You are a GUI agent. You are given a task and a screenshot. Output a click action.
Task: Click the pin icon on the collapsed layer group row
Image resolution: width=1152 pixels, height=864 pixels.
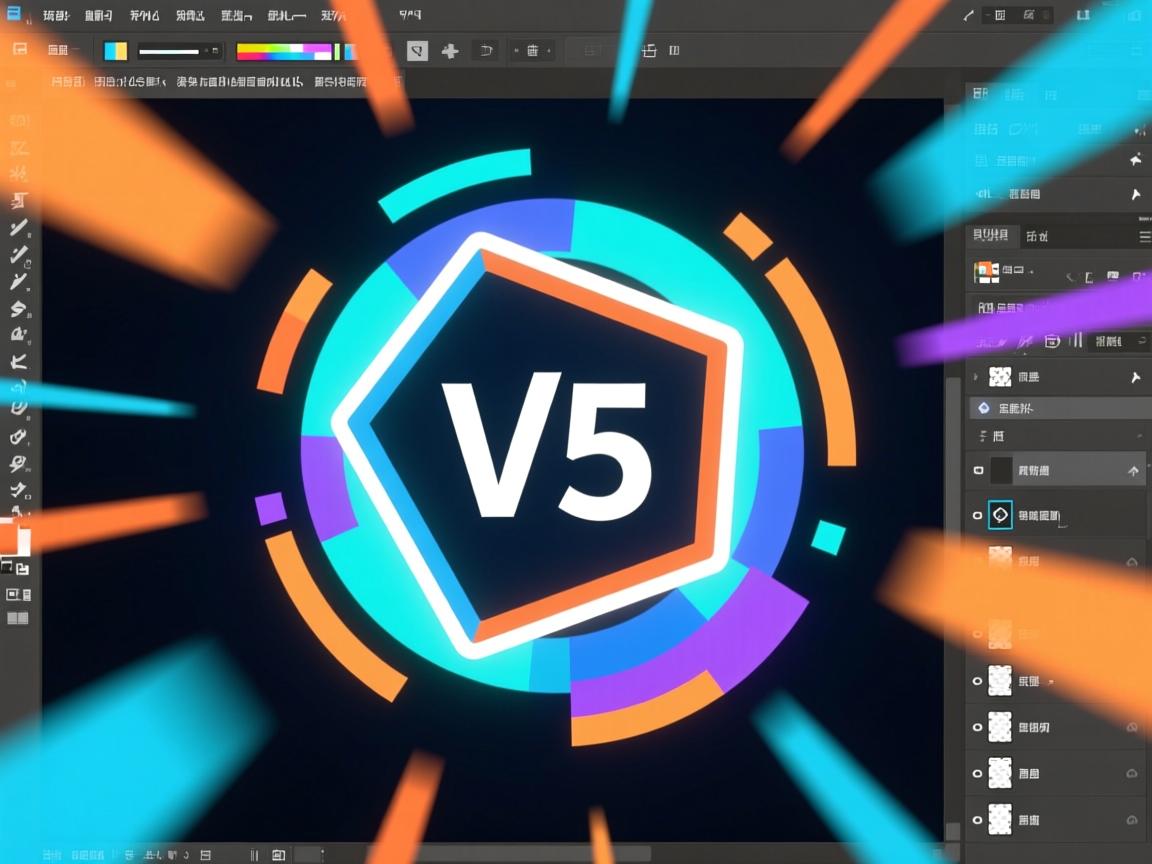coord(1135,377)
